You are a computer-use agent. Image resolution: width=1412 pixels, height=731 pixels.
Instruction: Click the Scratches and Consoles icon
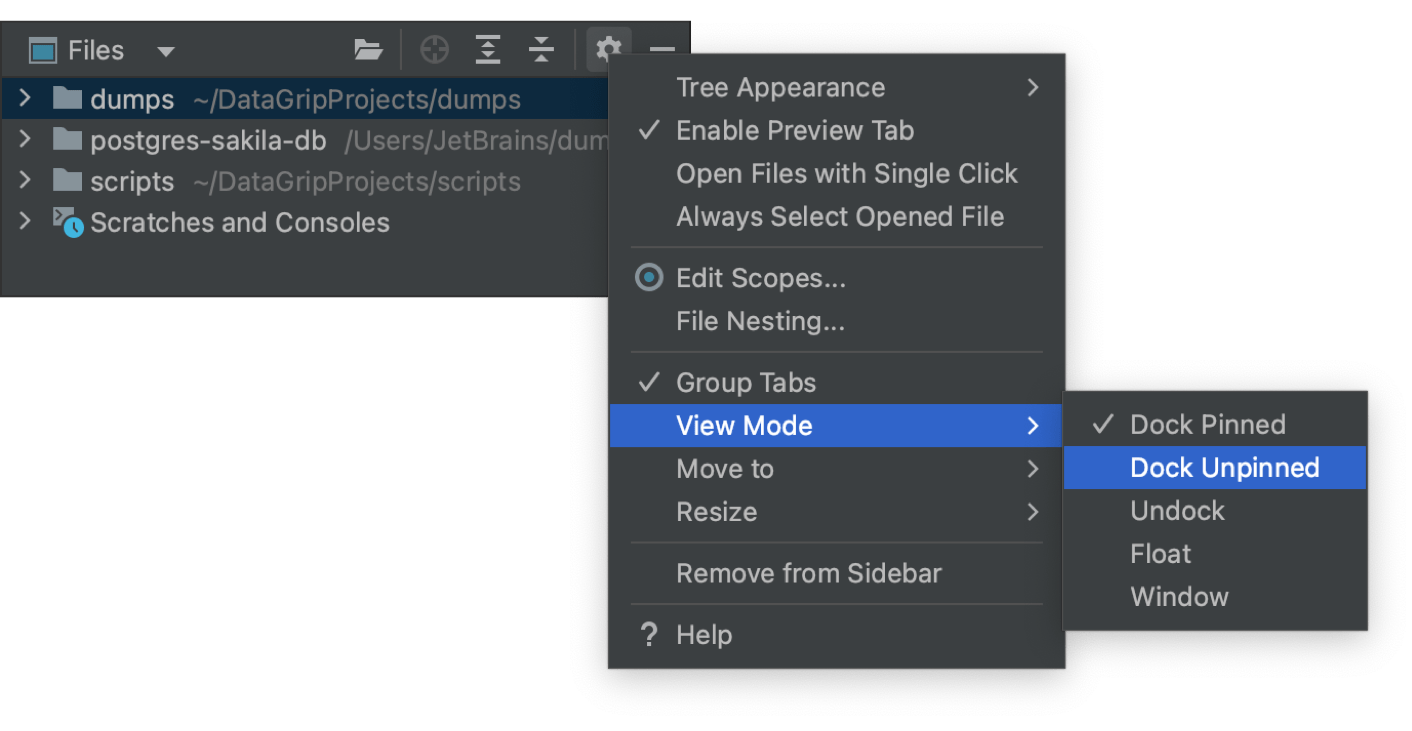[66, 222]
